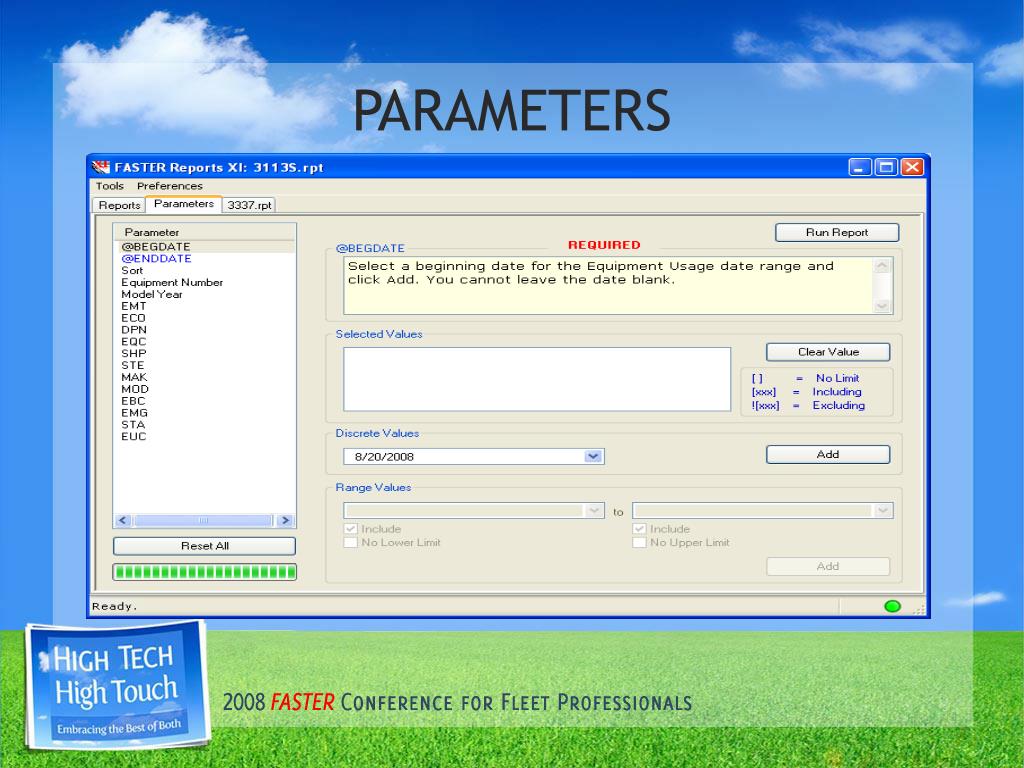
Task: Click the Parameter column header
Action: click(x=204, y=232)
